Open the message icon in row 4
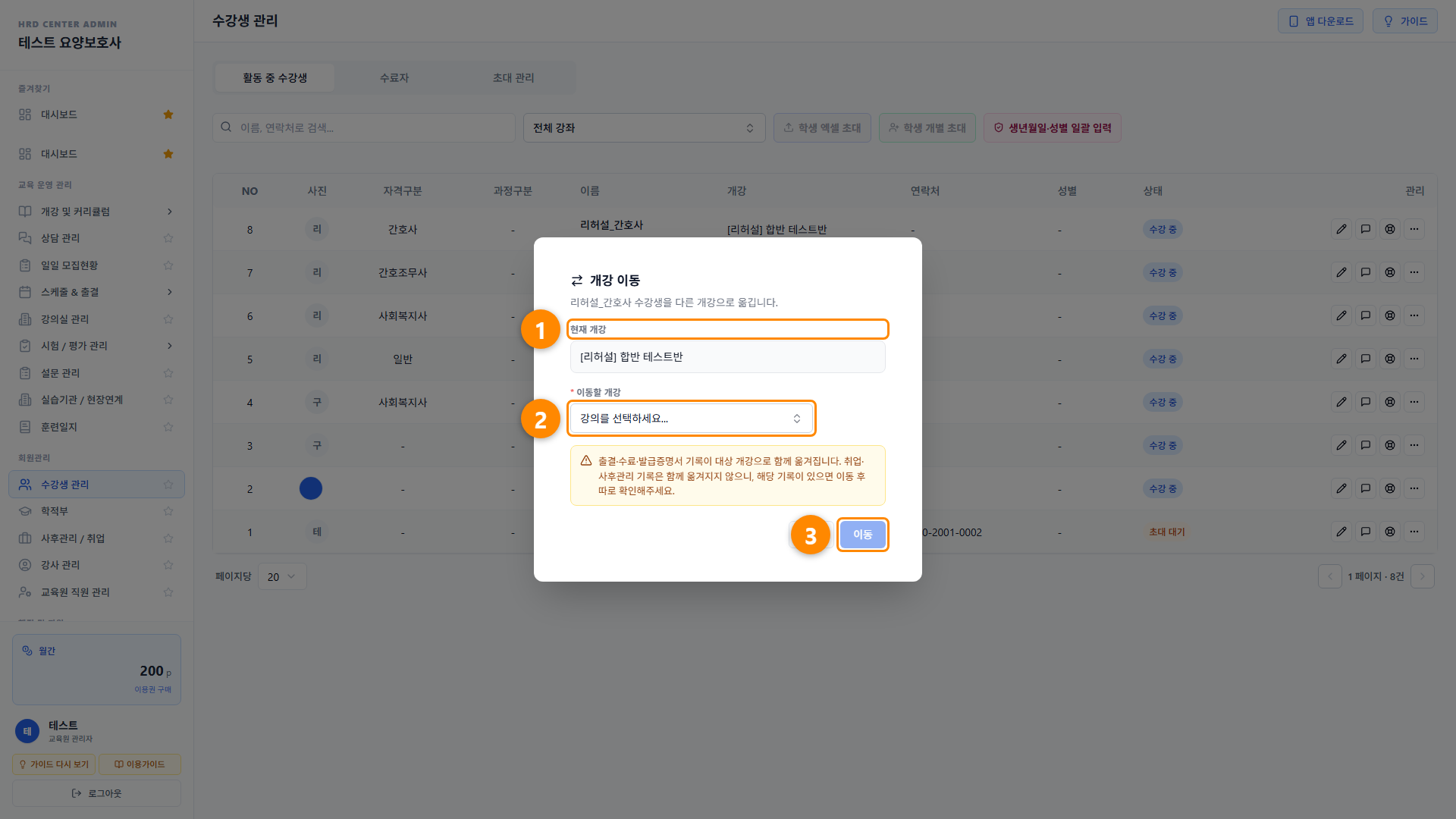The image size is (1456, 819). click(x=1366, y=402)
